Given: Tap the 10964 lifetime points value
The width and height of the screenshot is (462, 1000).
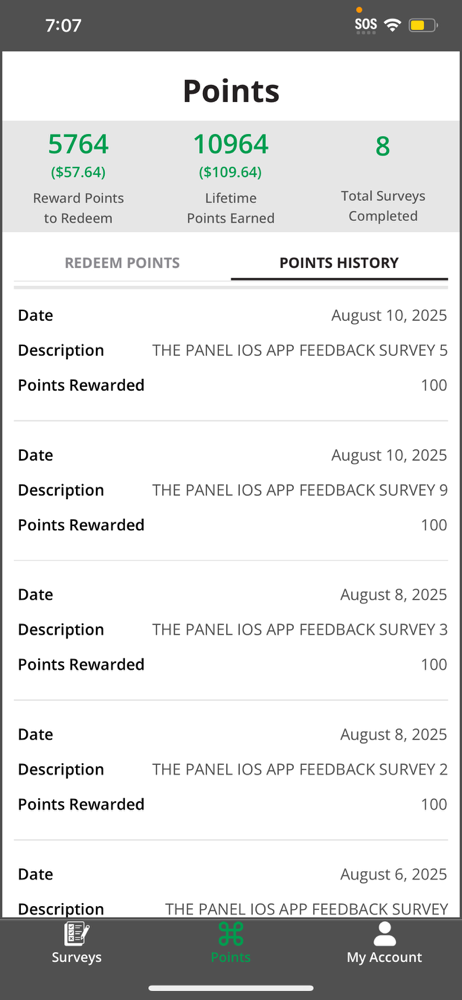Looking at the screenshot, I should (230, 144).
